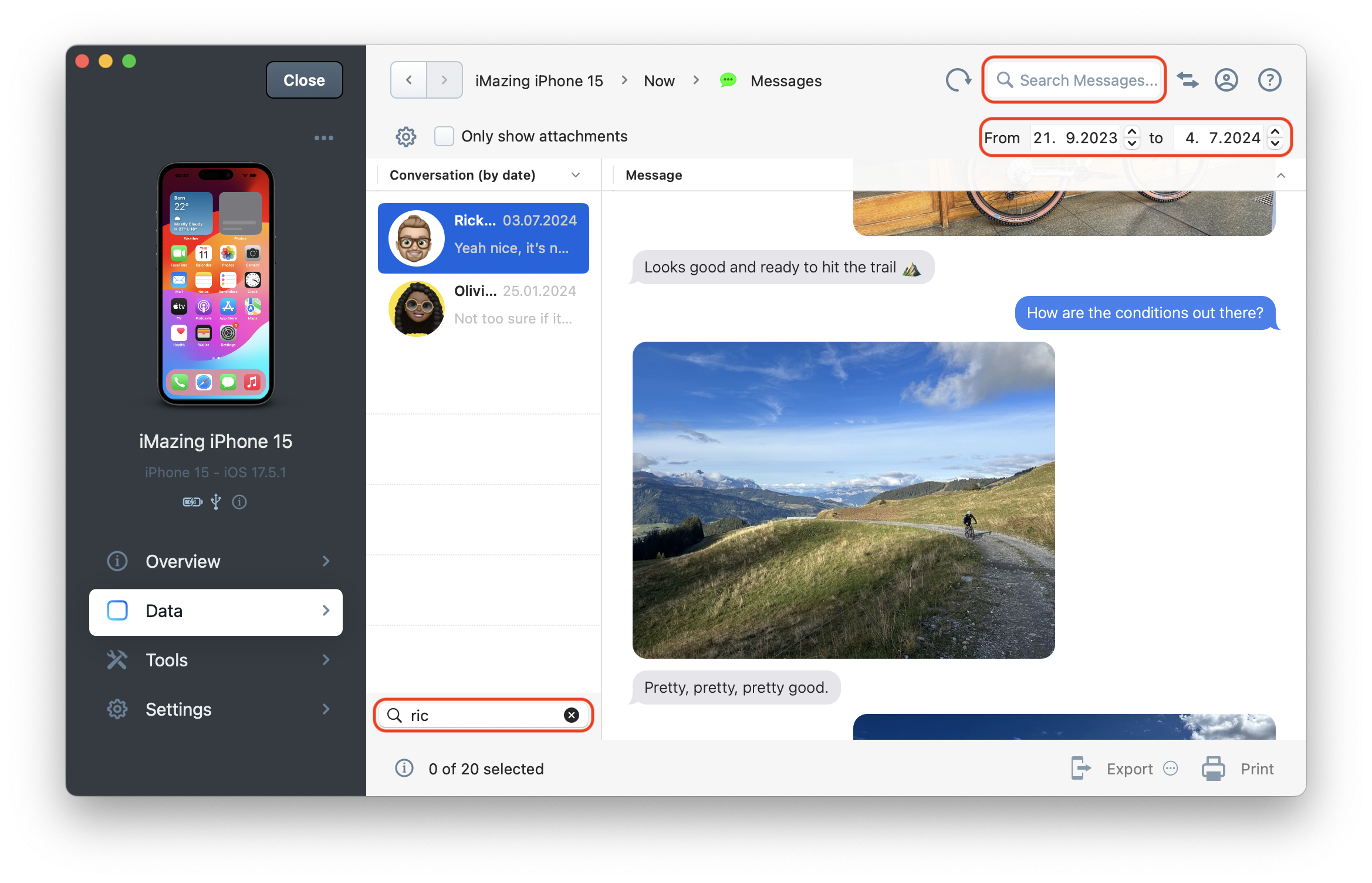Click the to date field 4.7.2024
This screenshot has width=1372, height=883.
click(1218, 138)
